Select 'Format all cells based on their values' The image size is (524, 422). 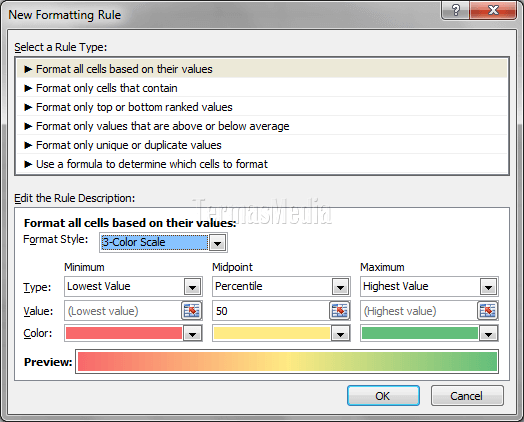coord(262,69)
